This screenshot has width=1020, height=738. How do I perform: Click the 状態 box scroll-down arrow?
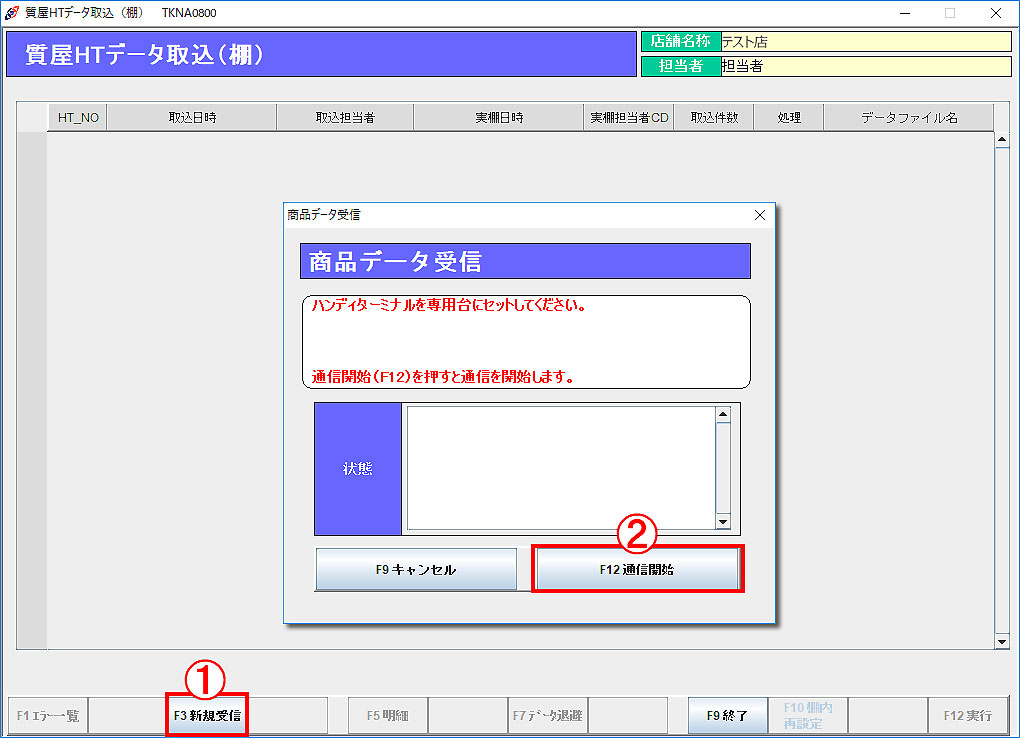723,522
